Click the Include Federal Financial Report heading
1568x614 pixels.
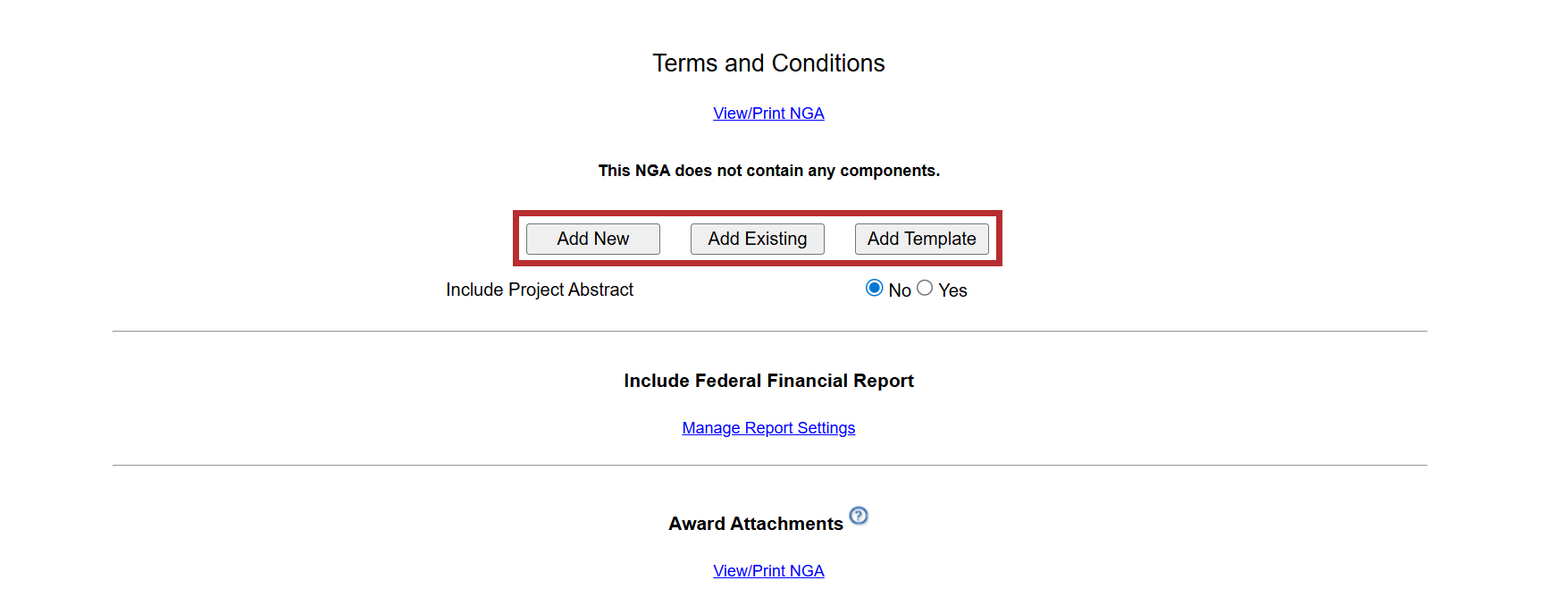pos(768,381)
